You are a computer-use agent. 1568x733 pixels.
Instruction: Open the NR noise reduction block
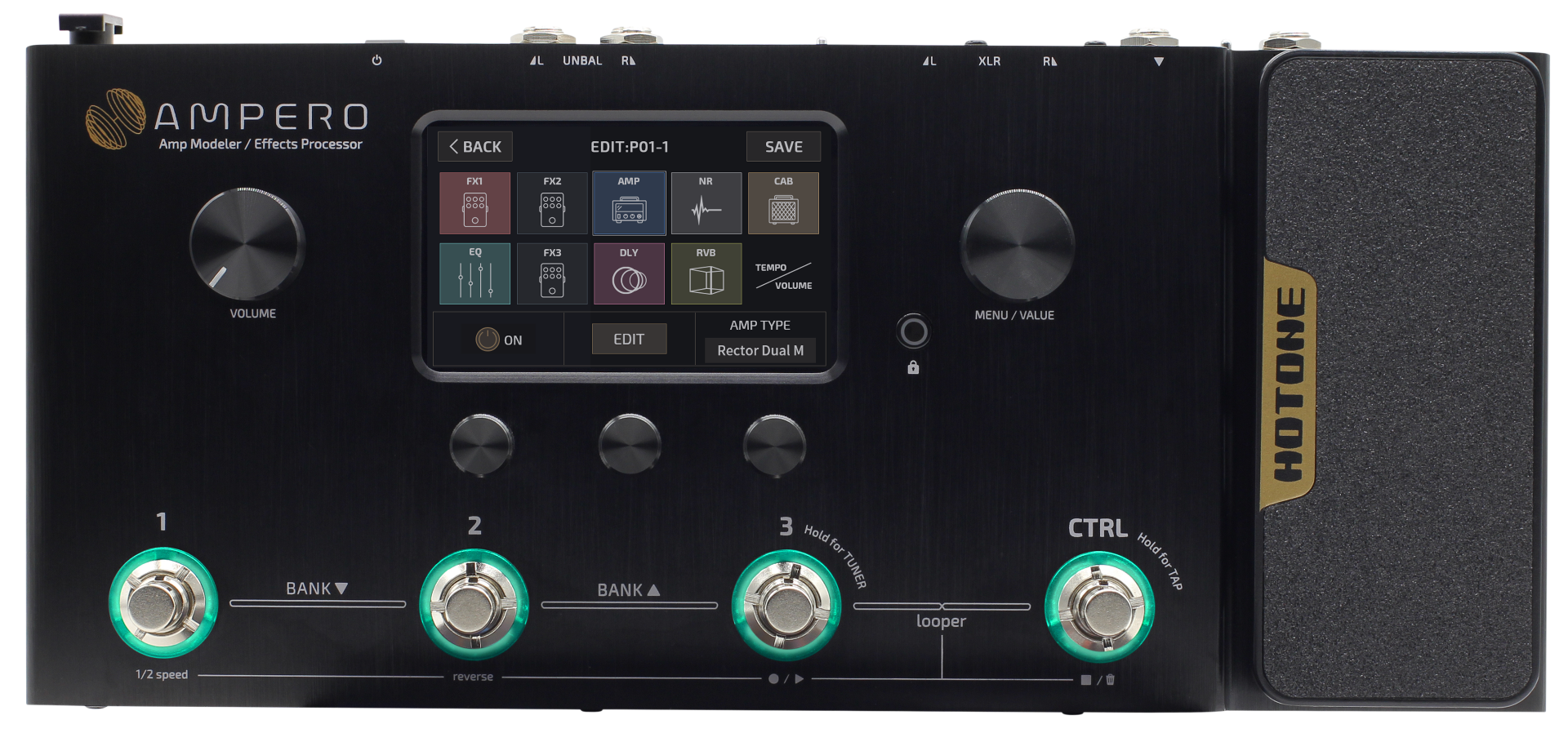point(706,203)
